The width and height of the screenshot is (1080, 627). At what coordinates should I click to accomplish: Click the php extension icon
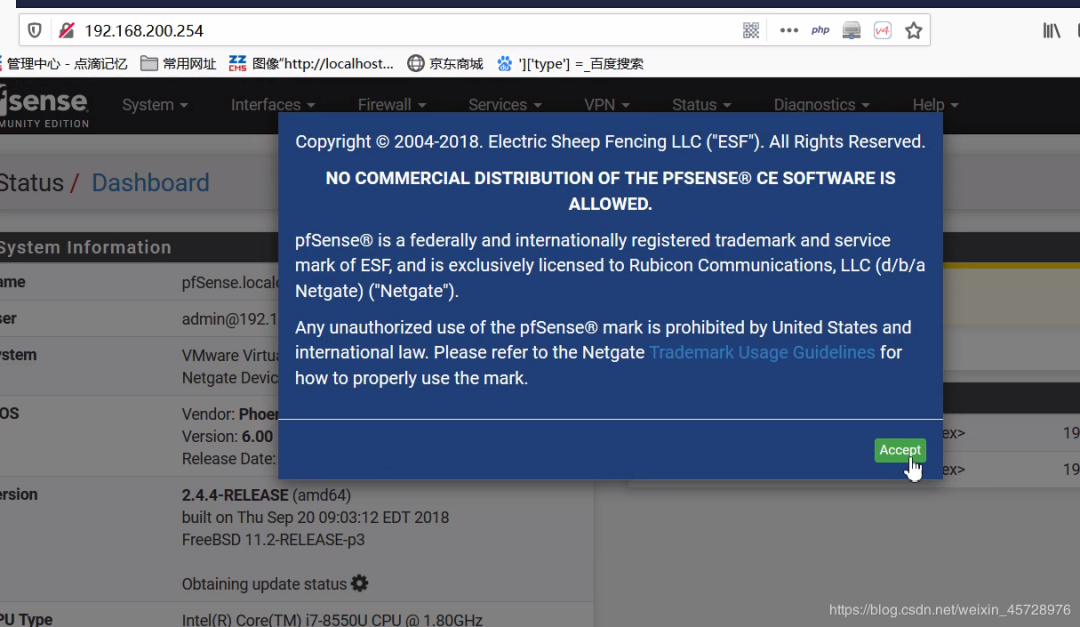(x=820, y=30)
